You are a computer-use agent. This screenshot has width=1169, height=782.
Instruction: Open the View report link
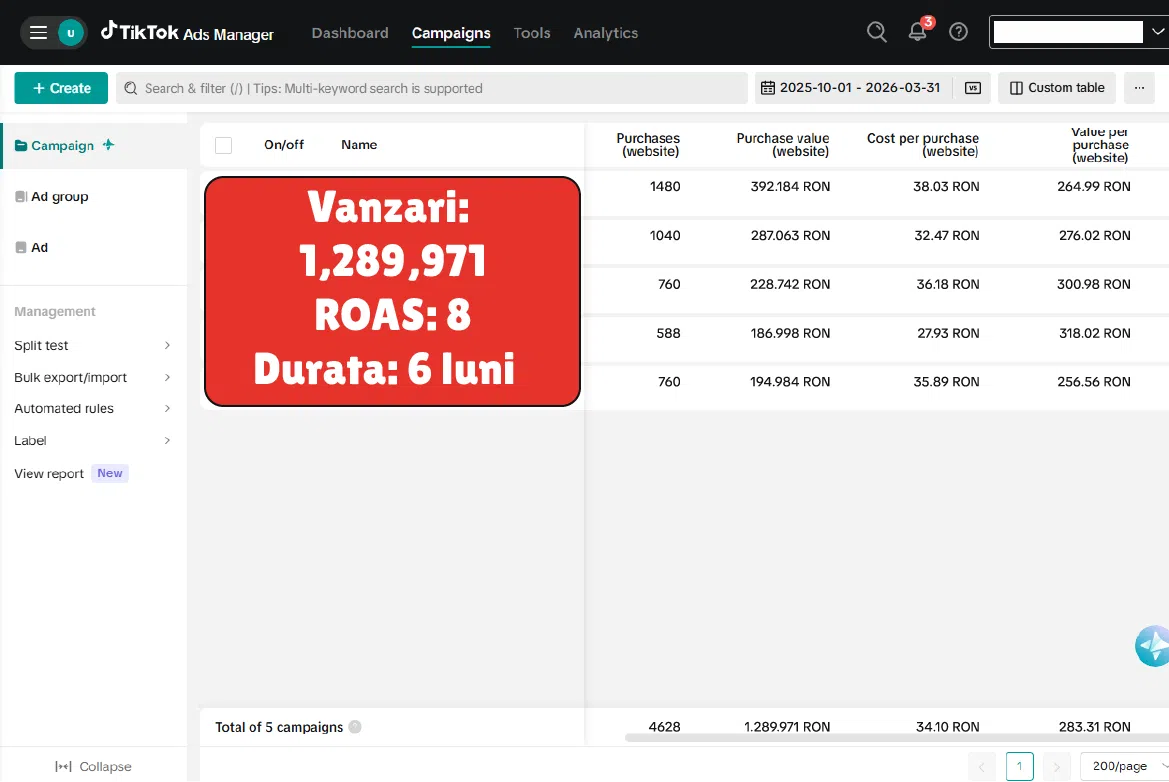click(49, 474)
